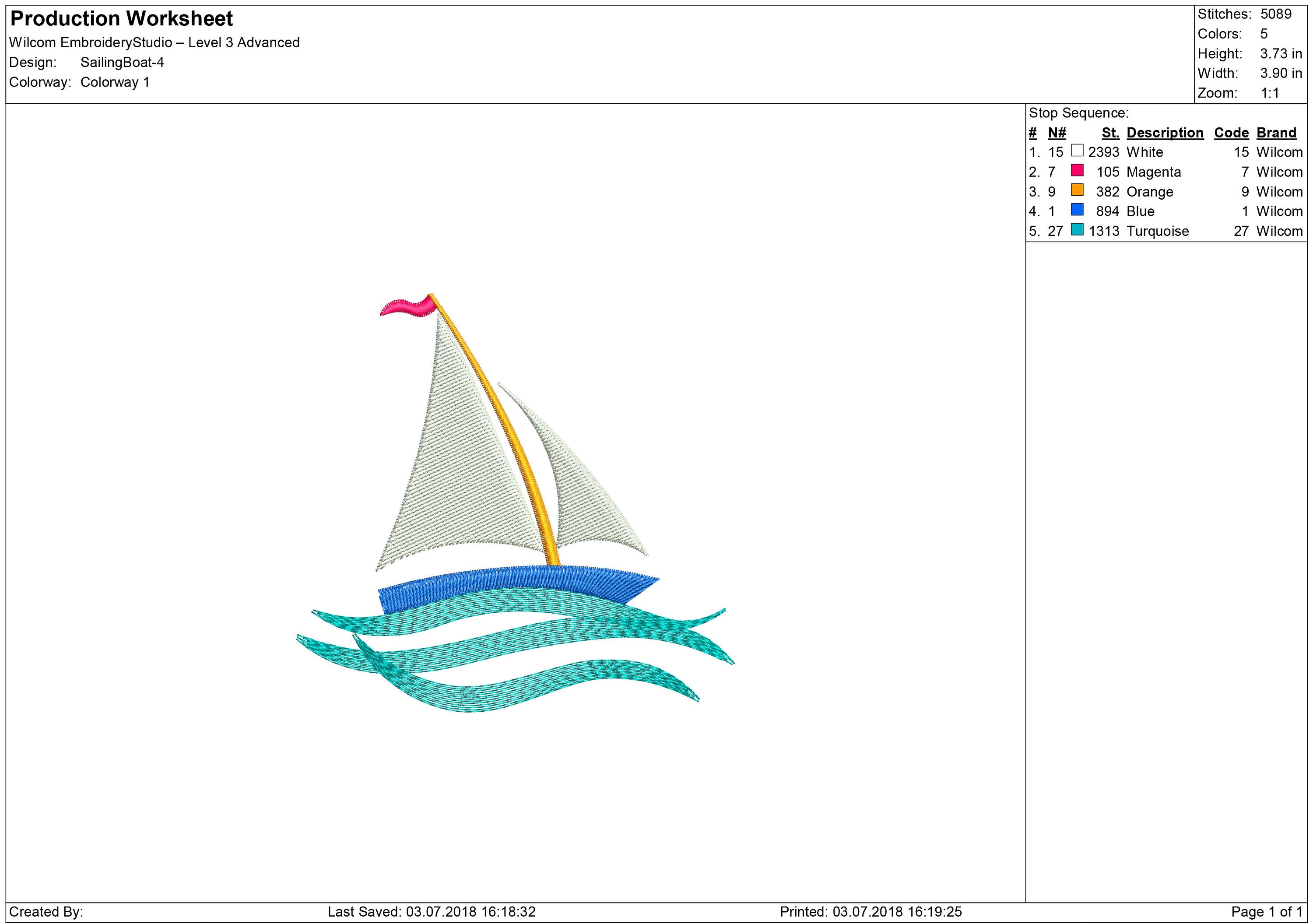Select the White thread color swatch
This screenshot has height=924, width=1313.
tap(1078, 152)
